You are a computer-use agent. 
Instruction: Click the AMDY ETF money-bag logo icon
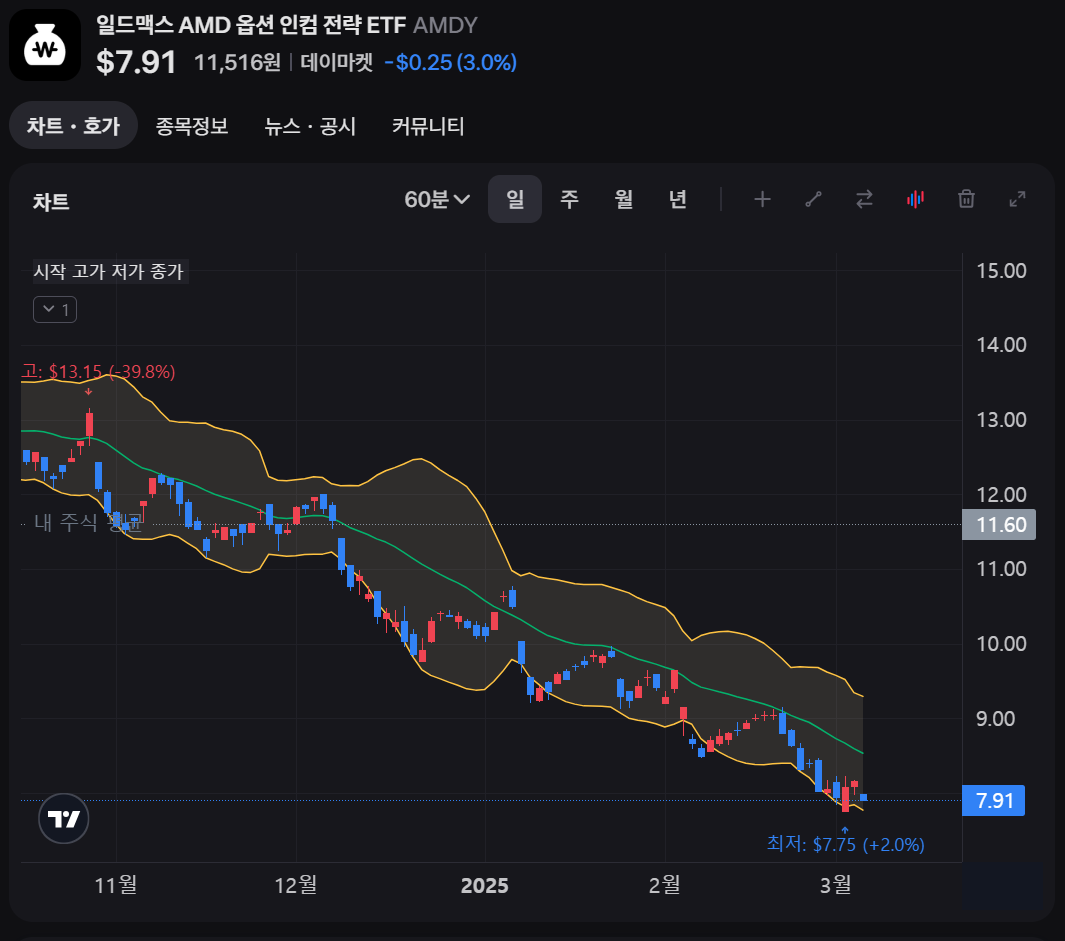45,45
